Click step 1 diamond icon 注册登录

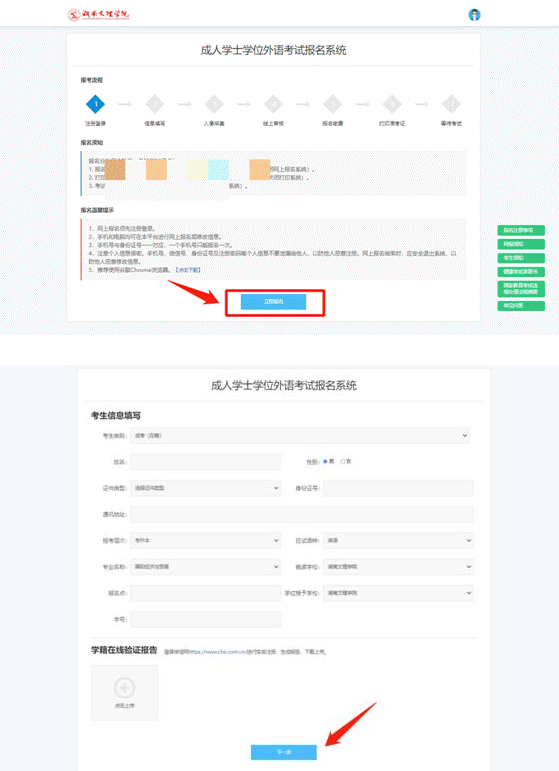click(95, 104)
